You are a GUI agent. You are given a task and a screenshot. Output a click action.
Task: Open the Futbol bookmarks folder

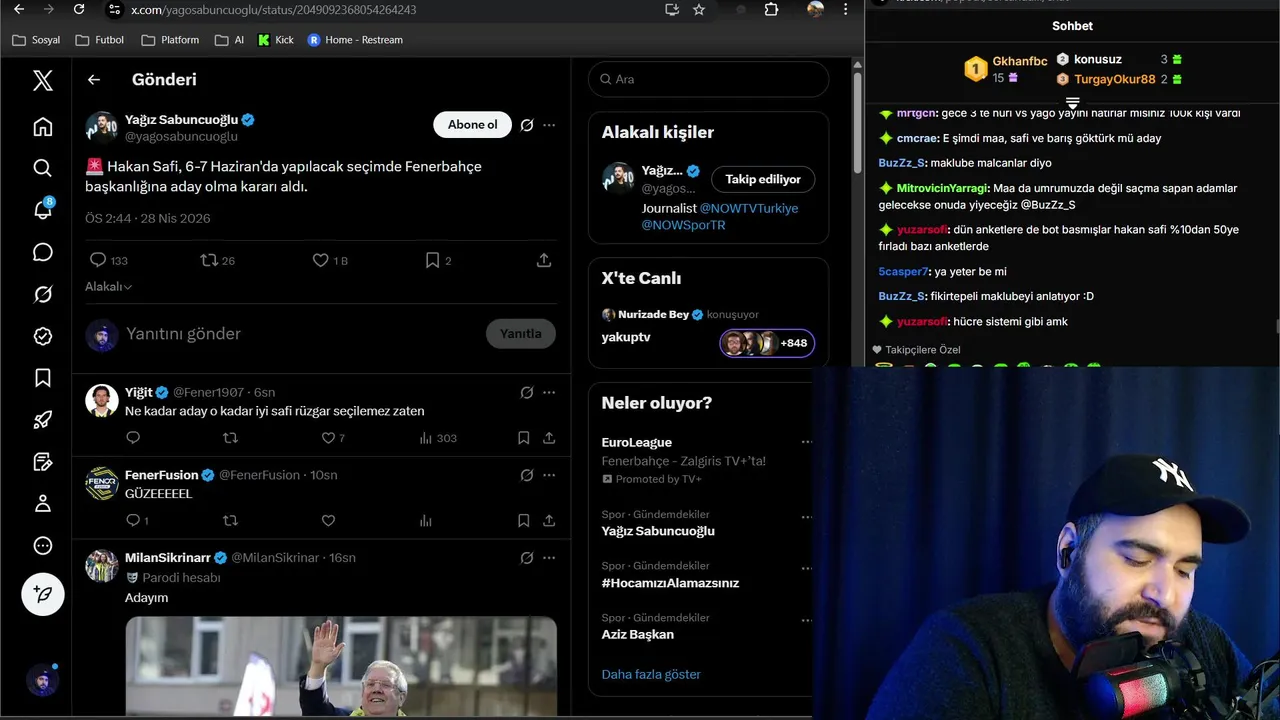[100, 40]
